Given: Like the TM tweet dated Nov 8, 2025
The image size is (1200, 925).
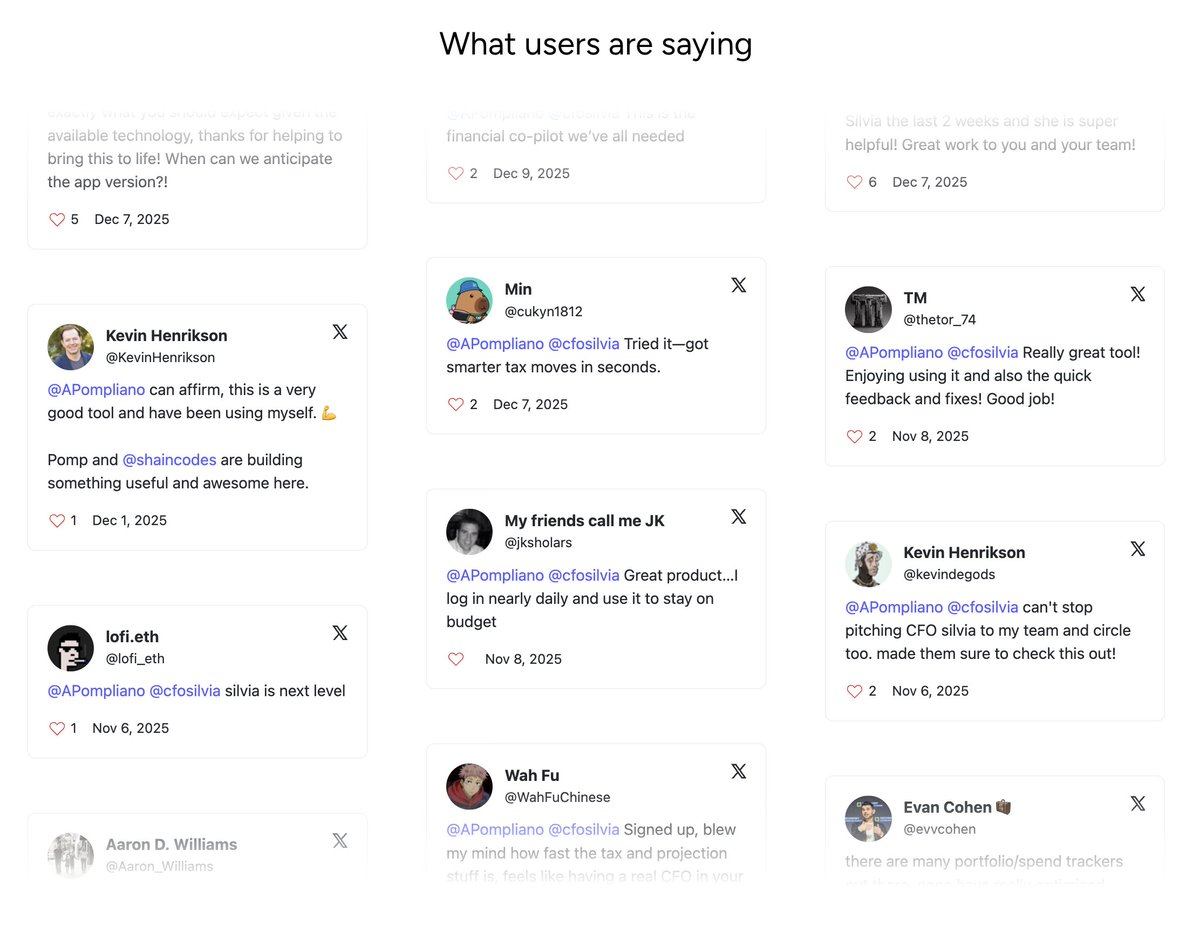Looking at the screenshot, I should [x=855, y=437].
